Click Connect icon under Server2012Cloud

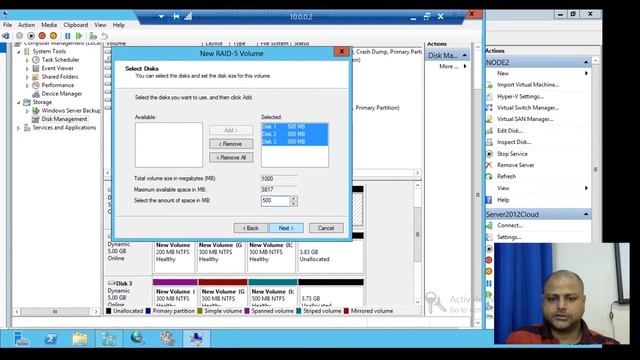click(489, 225)
